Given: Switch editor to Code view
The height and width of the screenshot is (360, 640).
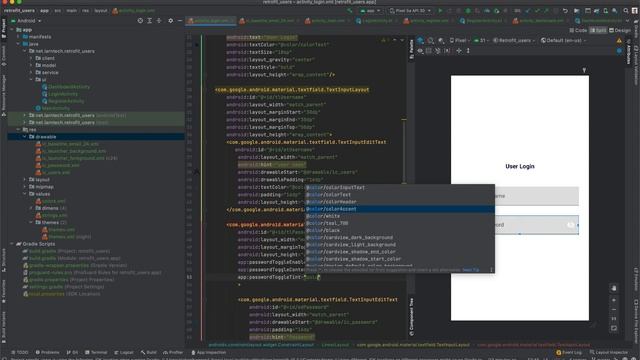Looking at the screenshot, I should click(x=578, y=30).
